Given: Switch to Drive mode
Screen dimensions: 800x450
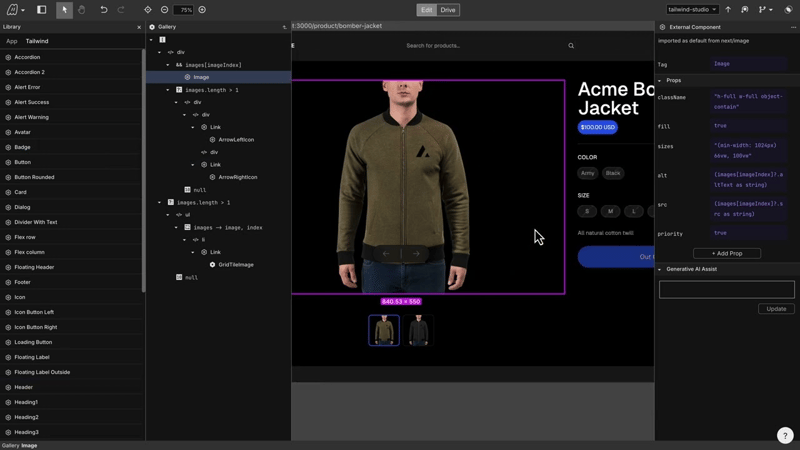Looking at the screenshot, I should point(448,10).
